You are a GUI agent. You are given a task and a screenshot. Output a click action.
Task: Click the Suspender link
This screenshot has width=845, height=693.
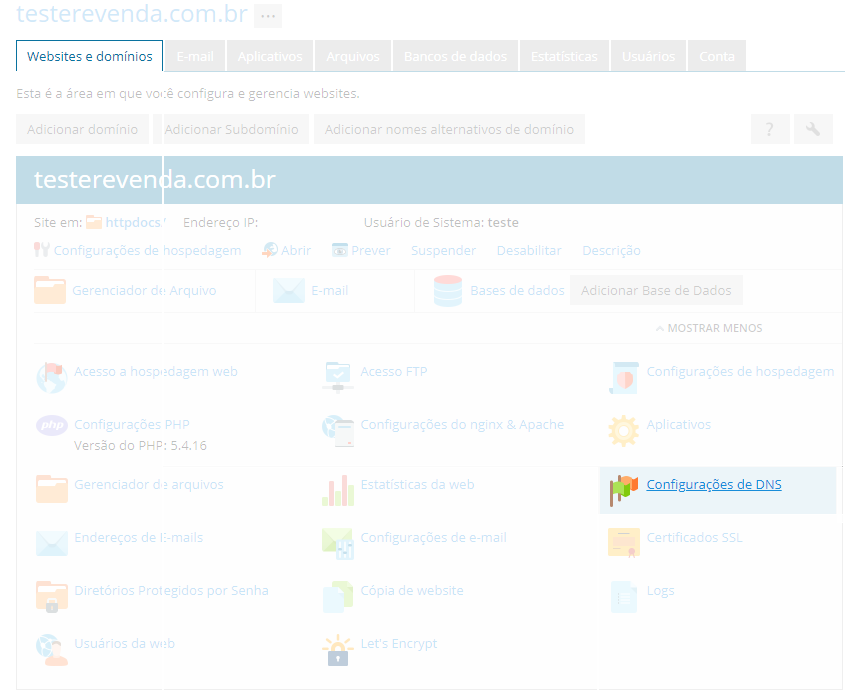tap(444, 251)
